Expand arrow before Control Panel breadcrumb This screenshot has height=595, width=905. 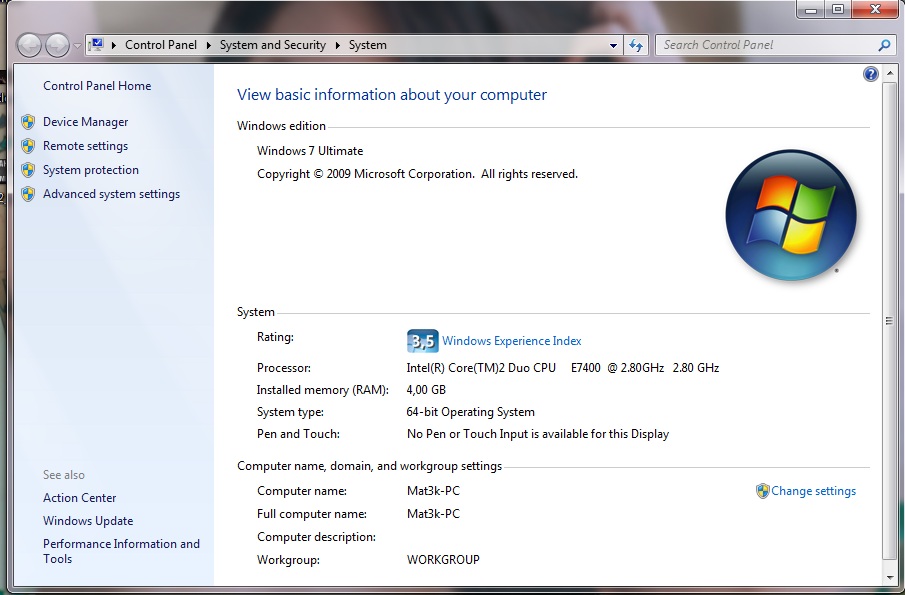pos(114,45)
